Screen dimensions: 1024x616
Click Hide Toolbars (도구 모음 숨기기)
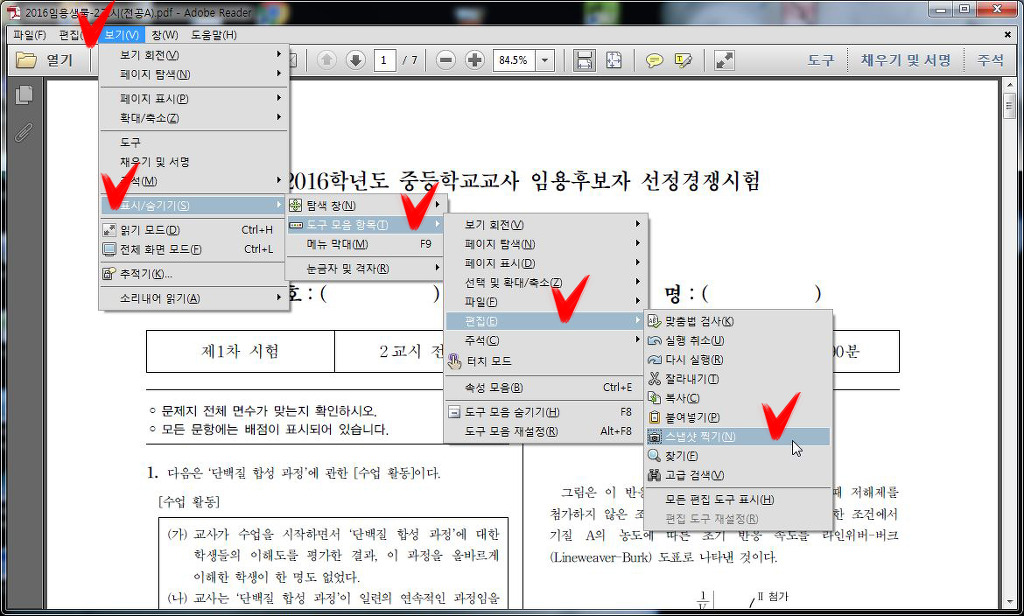coord(545,412)
